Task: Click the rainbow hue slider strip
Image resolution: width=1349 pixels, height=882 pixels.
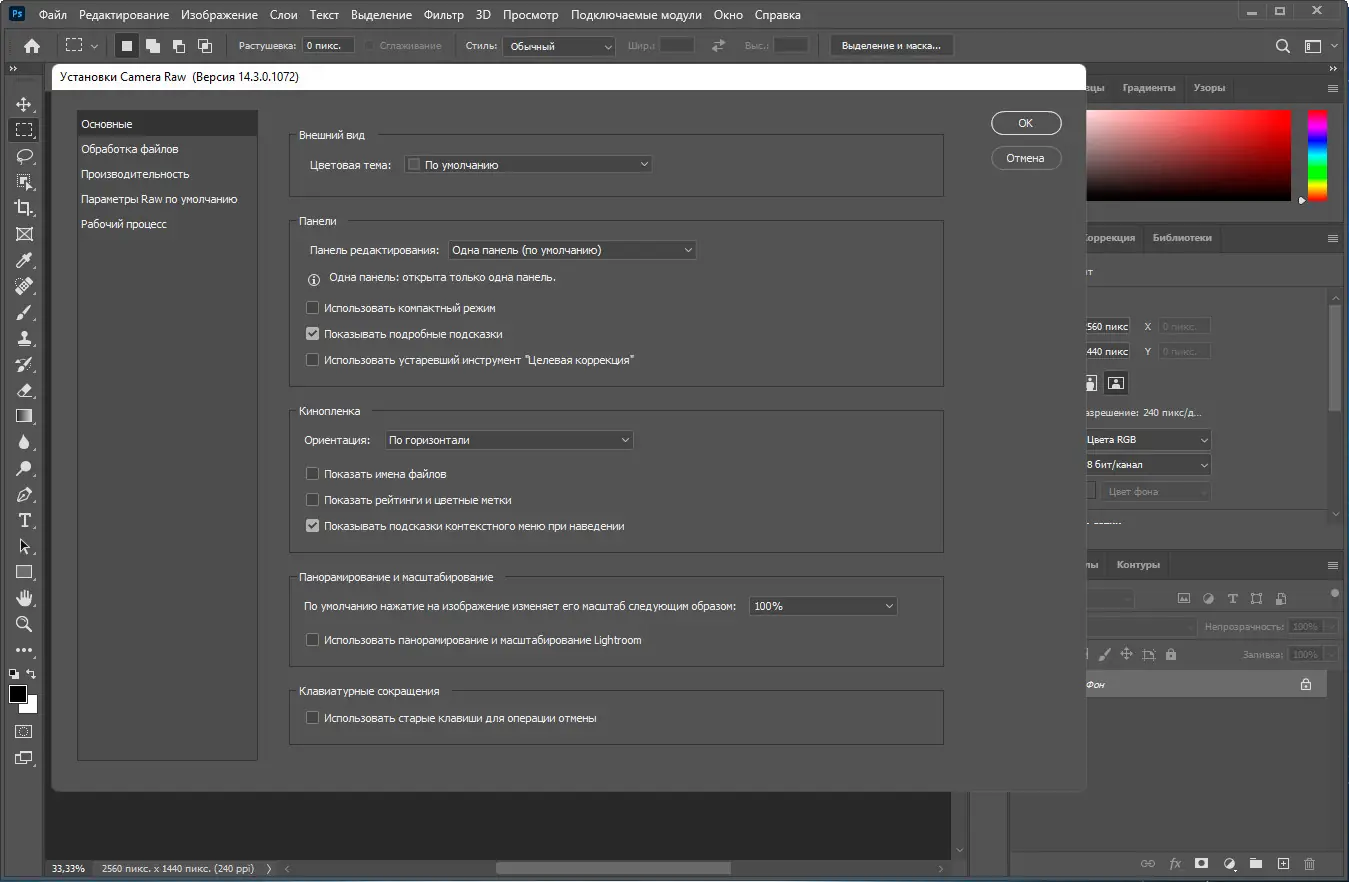Action: coord(1318,155)
